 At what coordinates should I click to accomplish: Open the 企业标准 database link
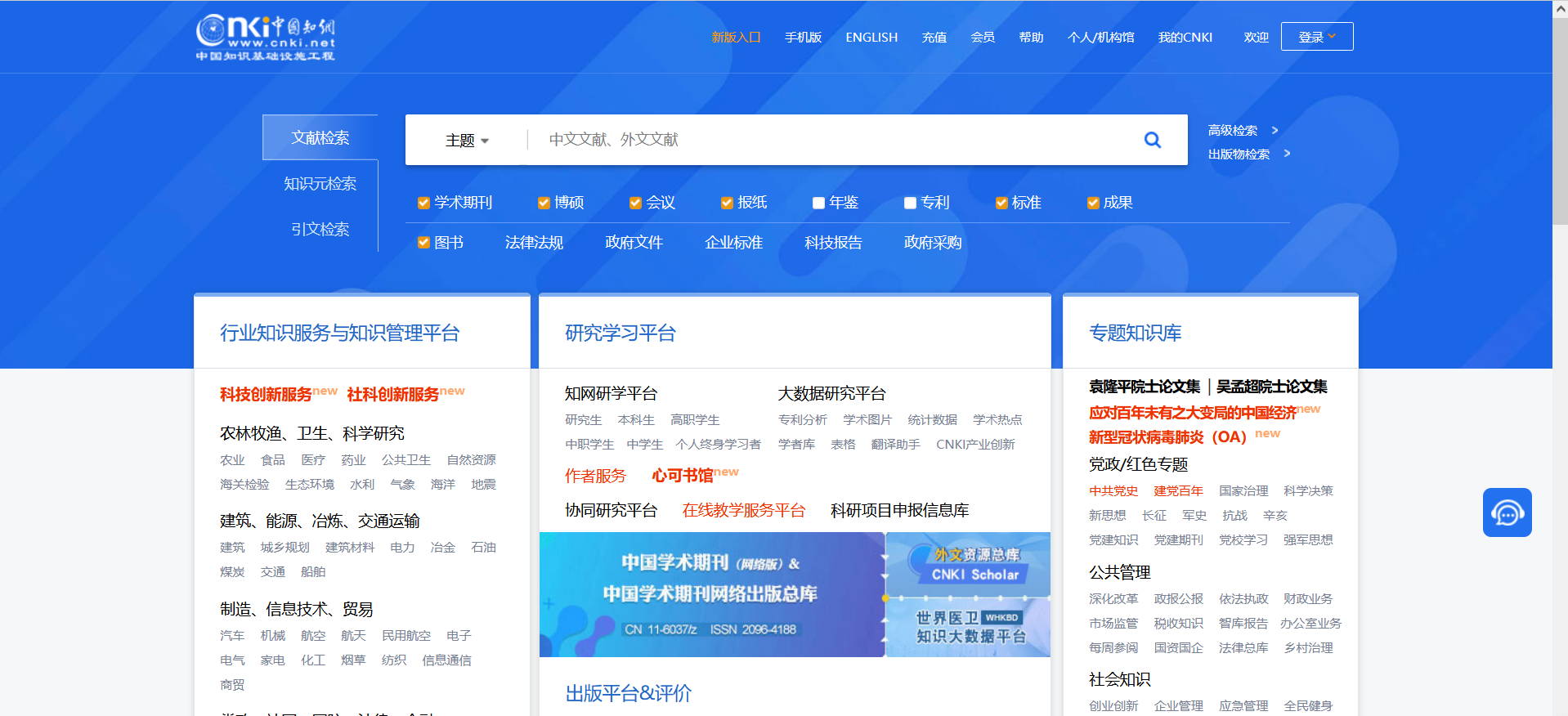tap(733, 243)
